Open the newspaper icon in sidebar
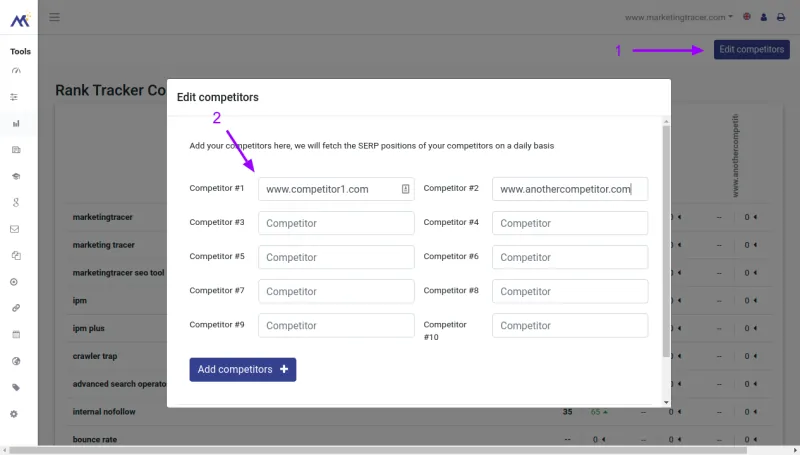Image resolution: width=800 pixels, height=455 pixels. 16,150
